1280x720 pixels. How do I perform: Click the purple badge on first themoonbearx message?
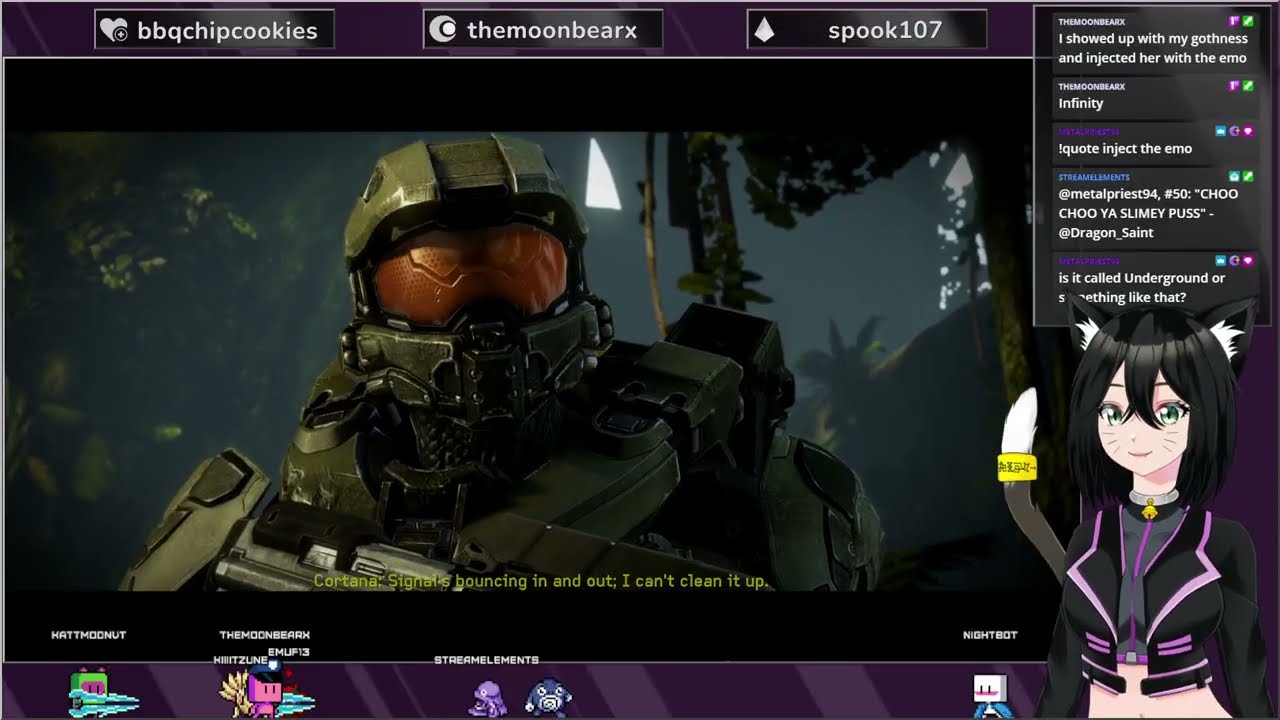pyautogui.click(x=1235, y=21)
